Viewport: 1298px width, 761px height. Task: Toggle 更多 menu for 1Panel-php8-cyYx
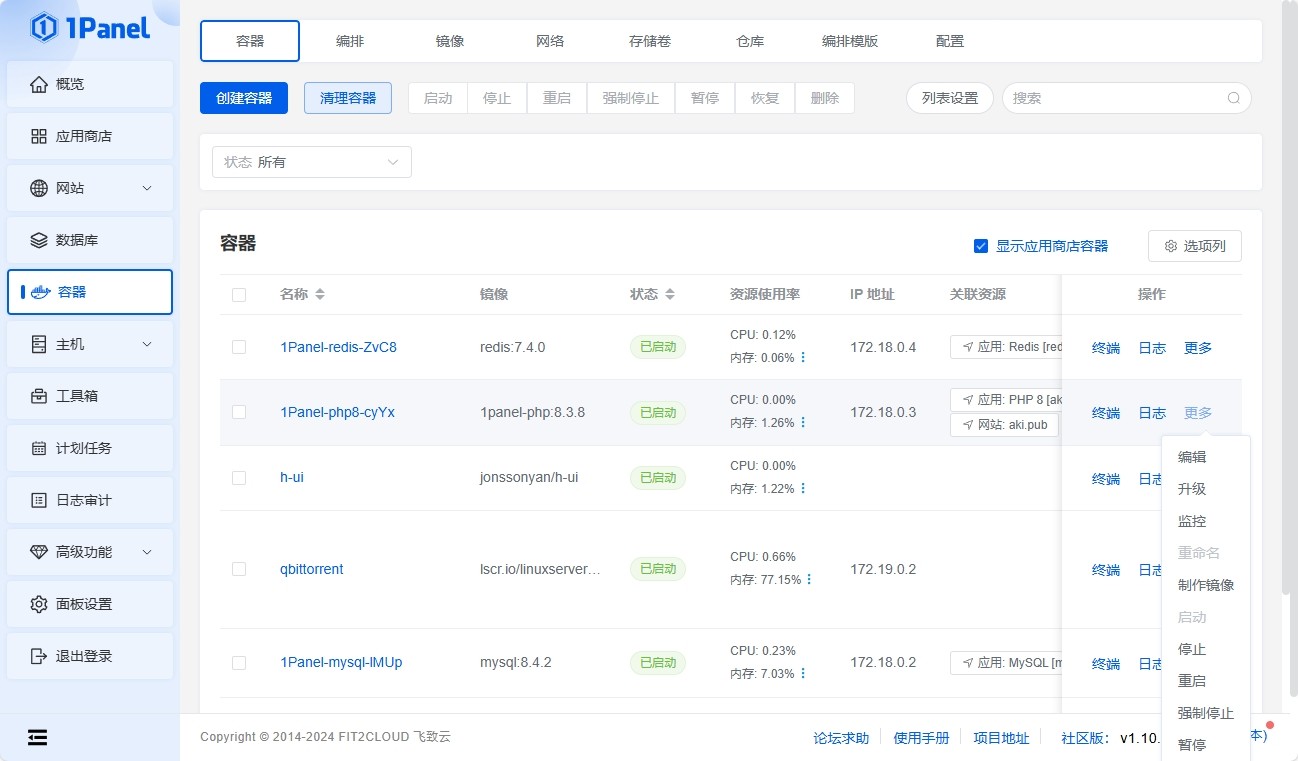(1198, 413)
